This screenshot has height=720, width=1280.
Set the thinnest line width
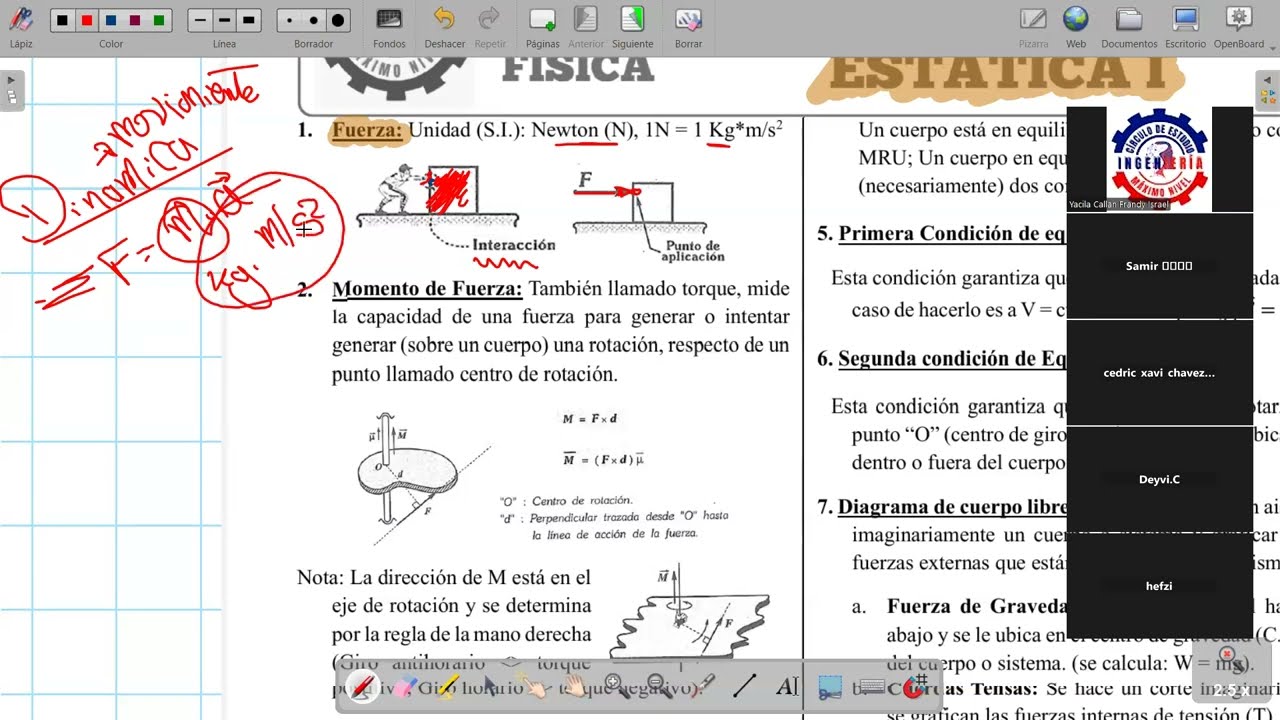pos(201,20)
